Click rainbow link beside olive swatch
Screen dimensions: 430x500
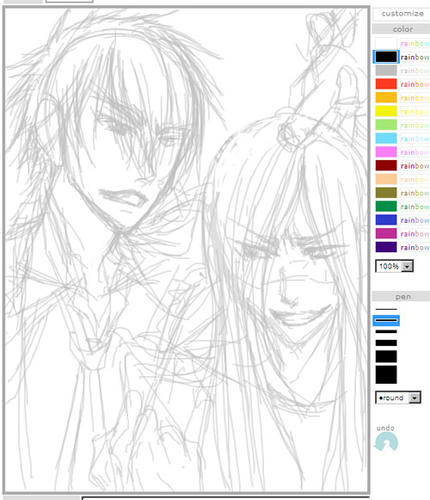[x=415, y=193]
